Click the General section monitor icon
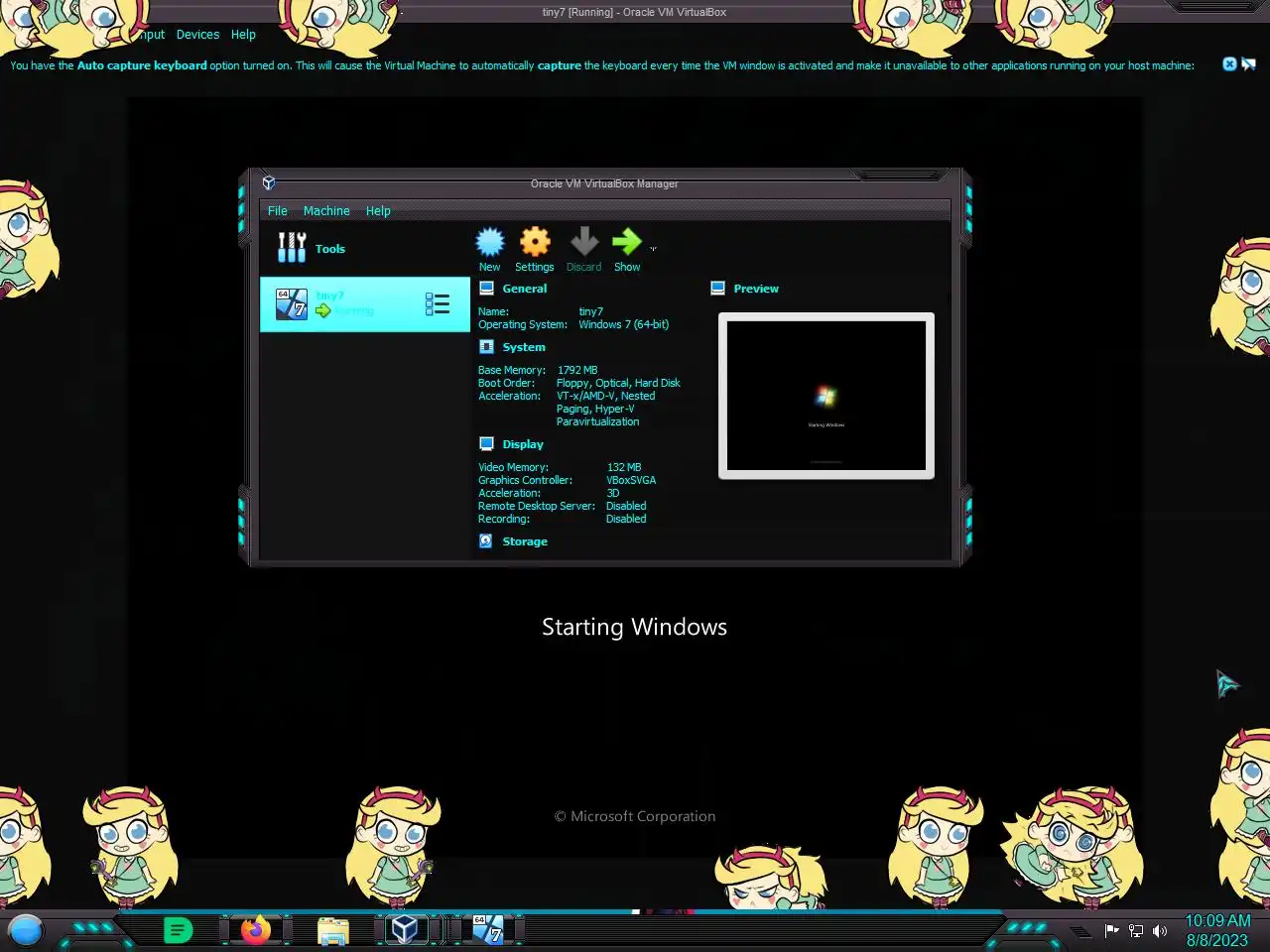The height and width of the screenshot is (952, 1270). pos(486,289)
